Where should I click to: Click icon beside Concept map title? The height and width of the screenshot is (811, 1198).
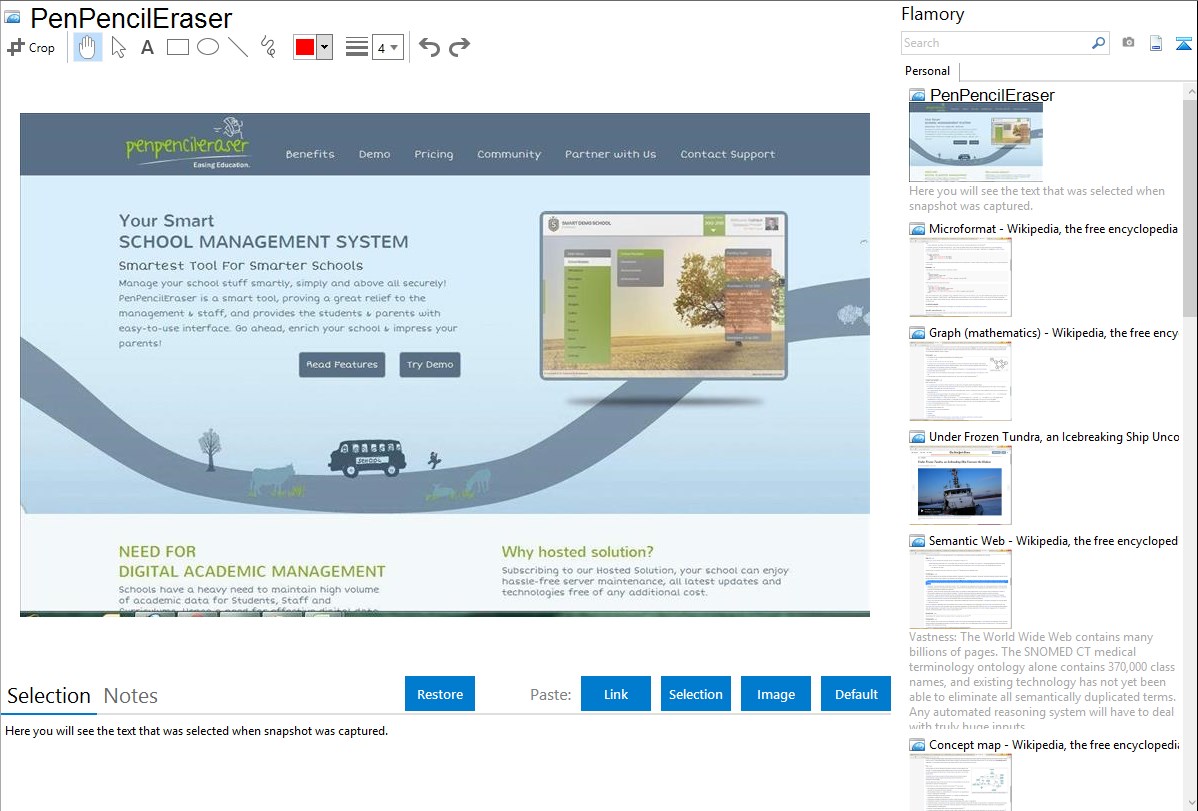pos(917,744)
